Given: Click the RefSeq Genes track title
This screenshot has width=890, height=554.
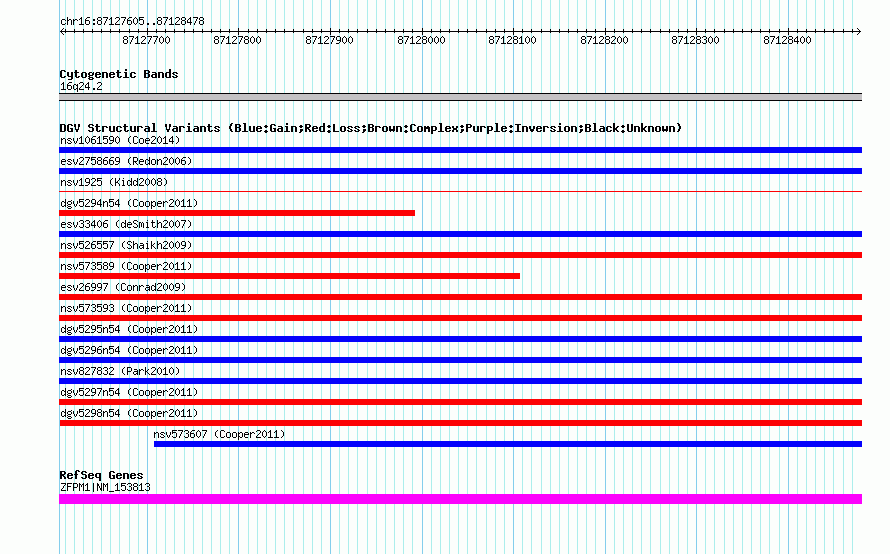Looking at the screenshot, I should tap(102, 475).
